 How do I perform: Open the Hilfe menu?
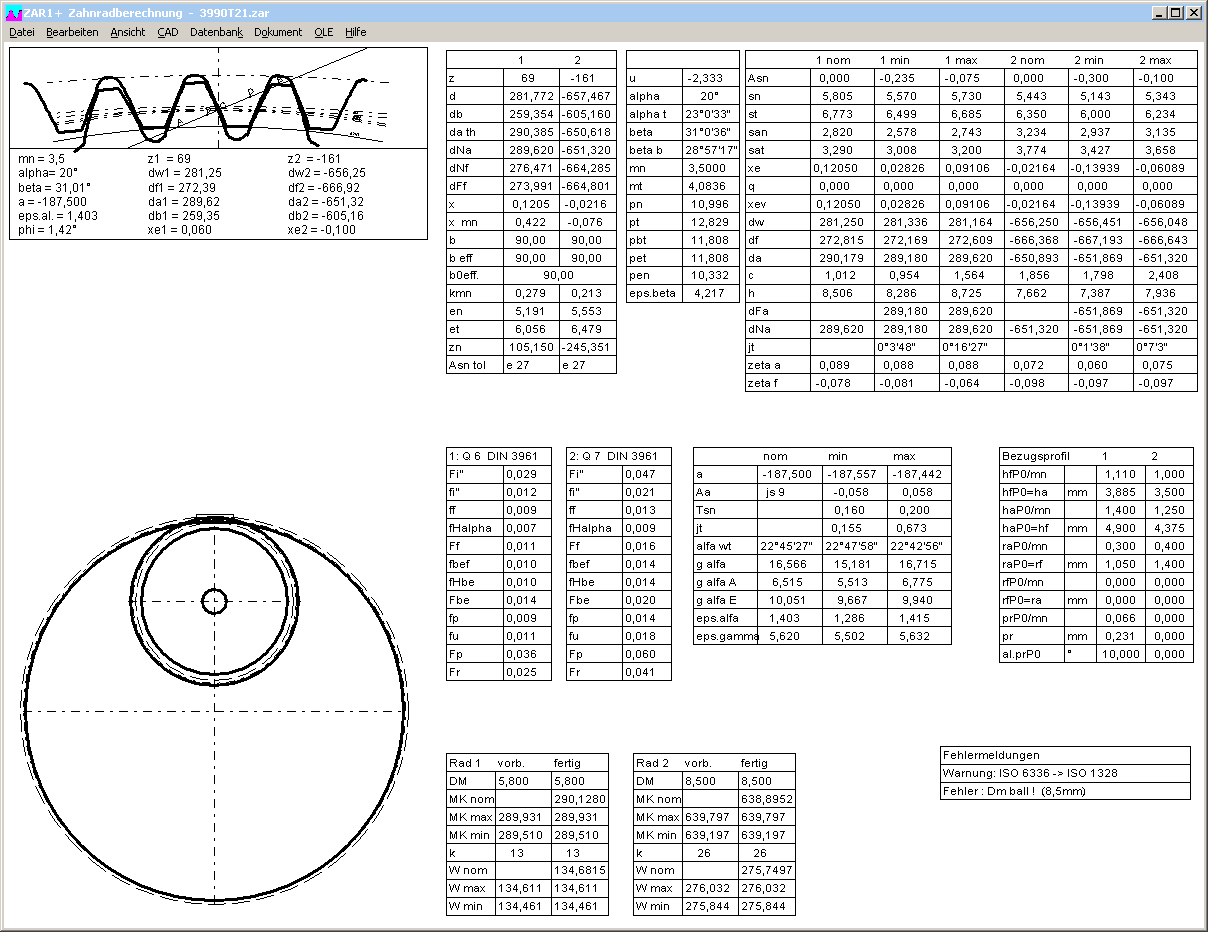click(356, 32)
